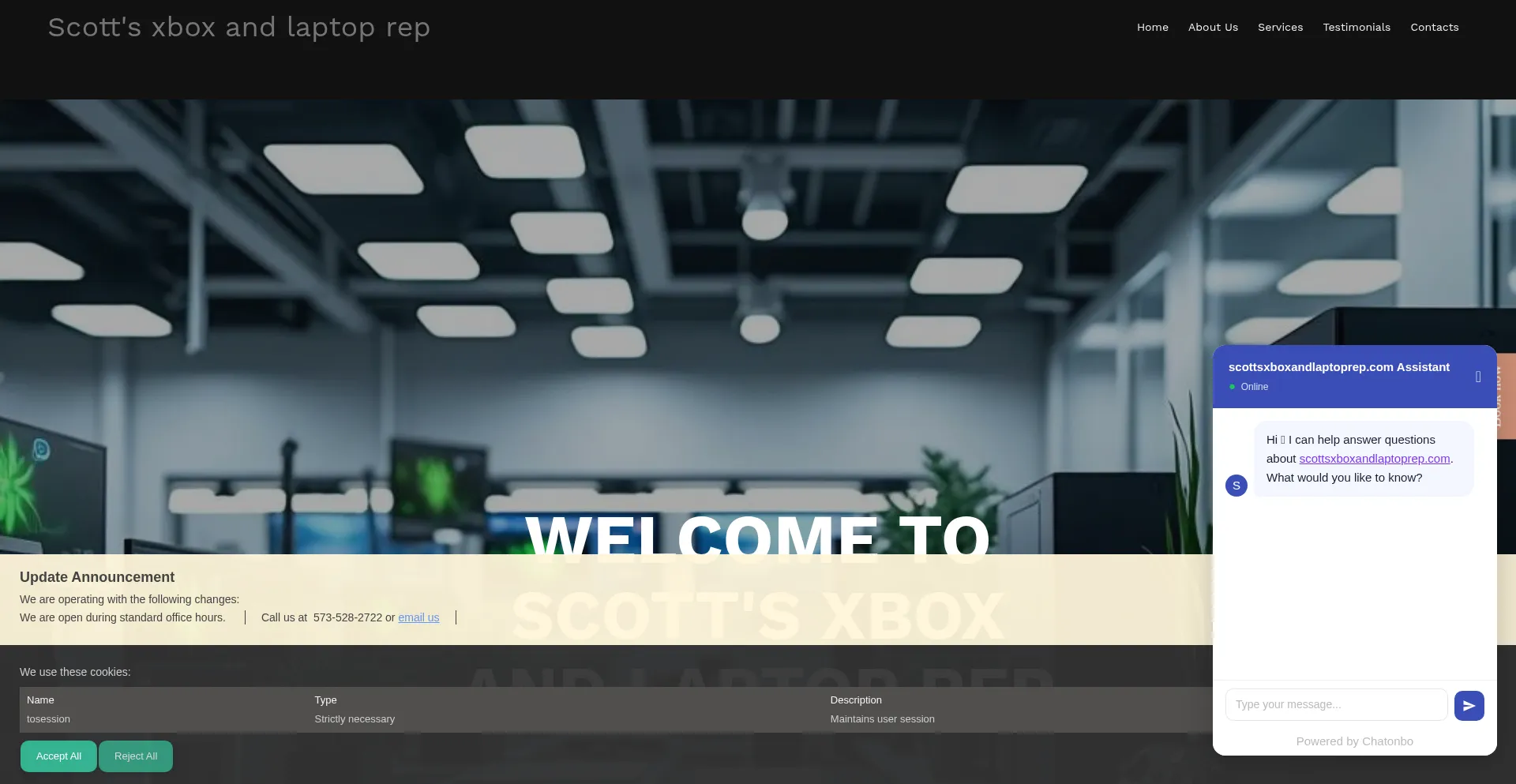Select the tosession cookie name cell
Screen dimensions: 1516x784
(x=48, y=719)
